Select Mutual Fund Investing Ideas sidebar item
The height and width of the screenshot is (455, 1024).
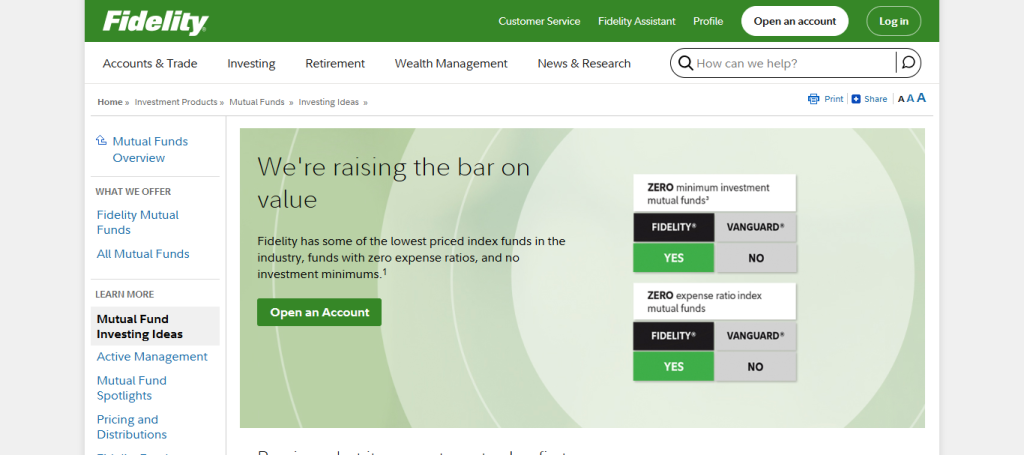point(155,326)
